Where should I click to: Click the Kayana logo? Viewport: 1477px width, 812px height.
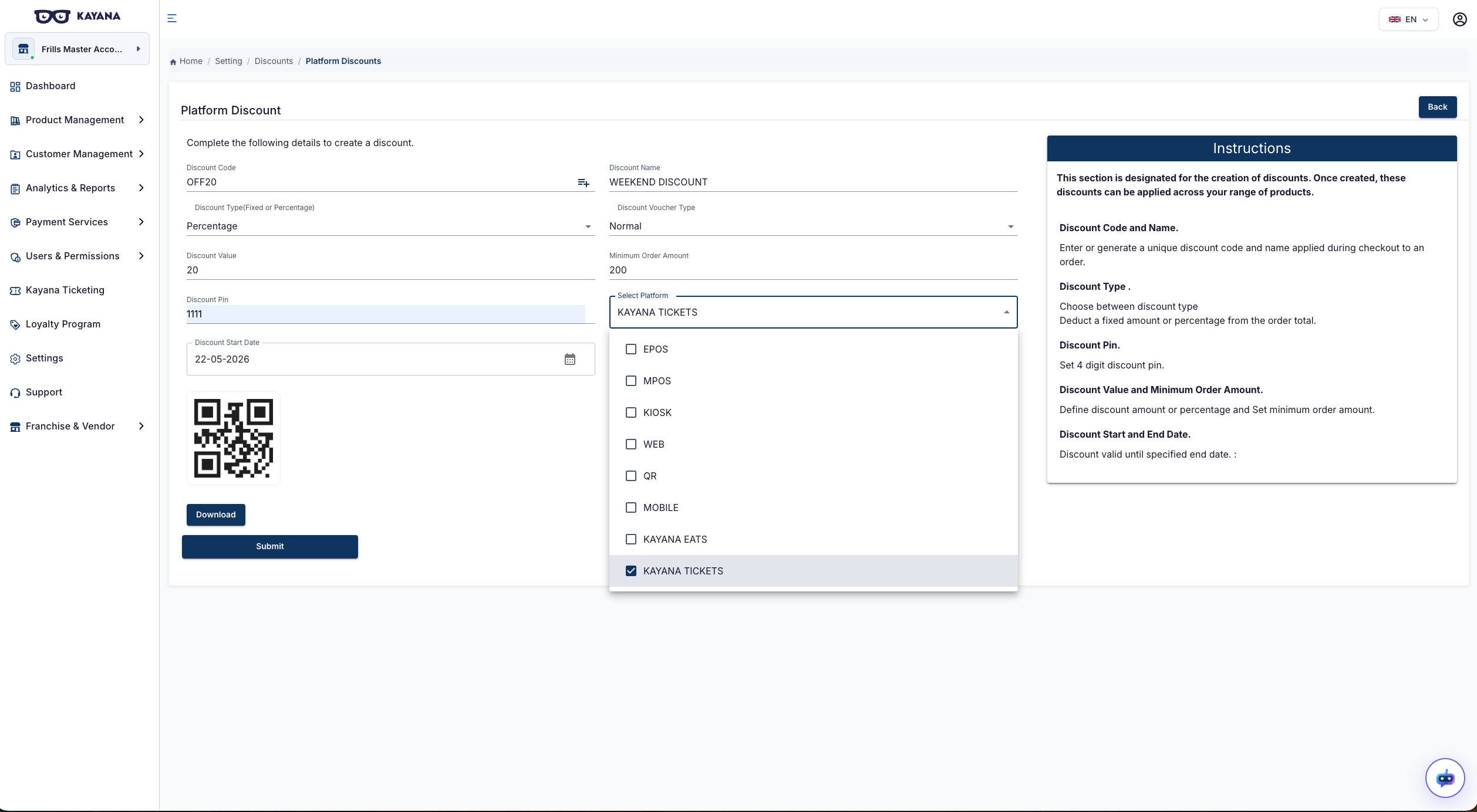pos(77,16)
